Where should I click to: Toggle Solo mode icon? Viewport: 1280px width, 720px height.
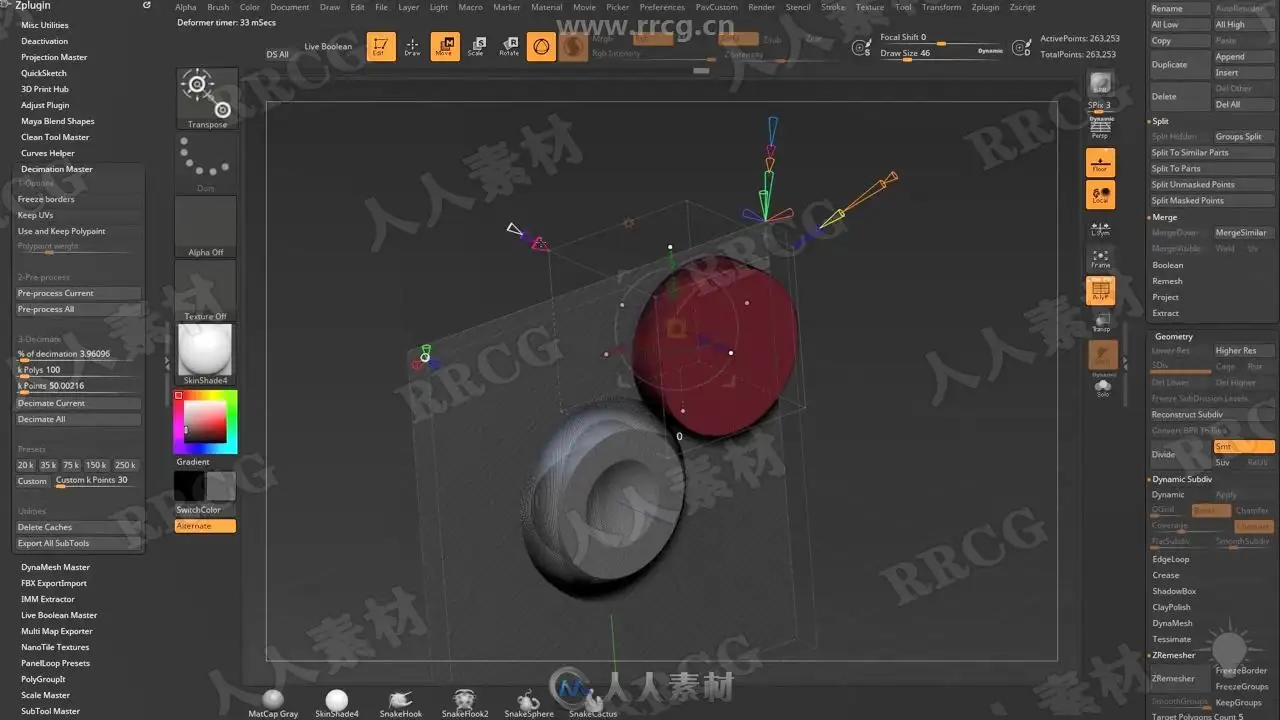tap(1103, 388)
